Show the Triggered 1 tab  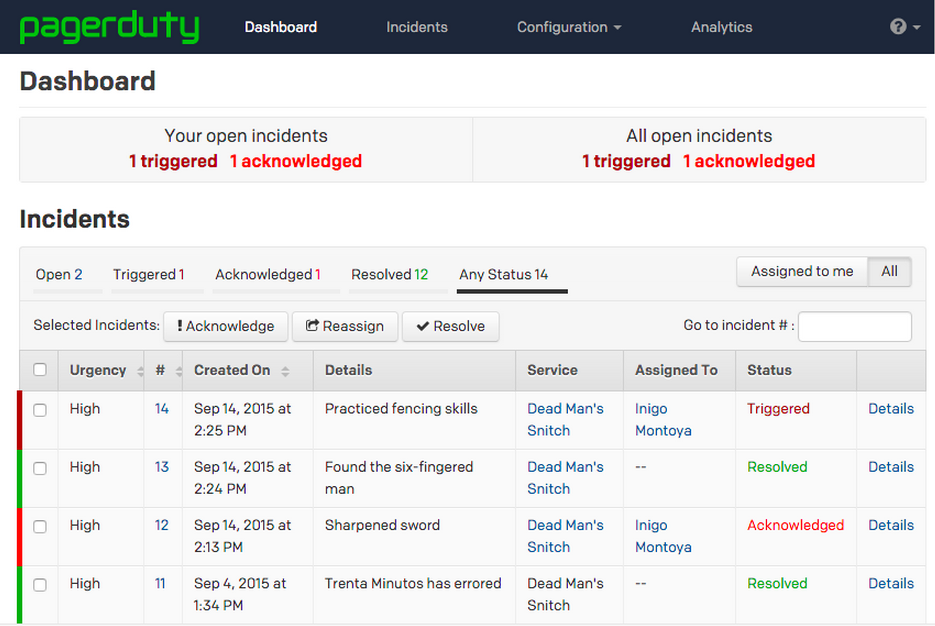(x=148, y=275)
